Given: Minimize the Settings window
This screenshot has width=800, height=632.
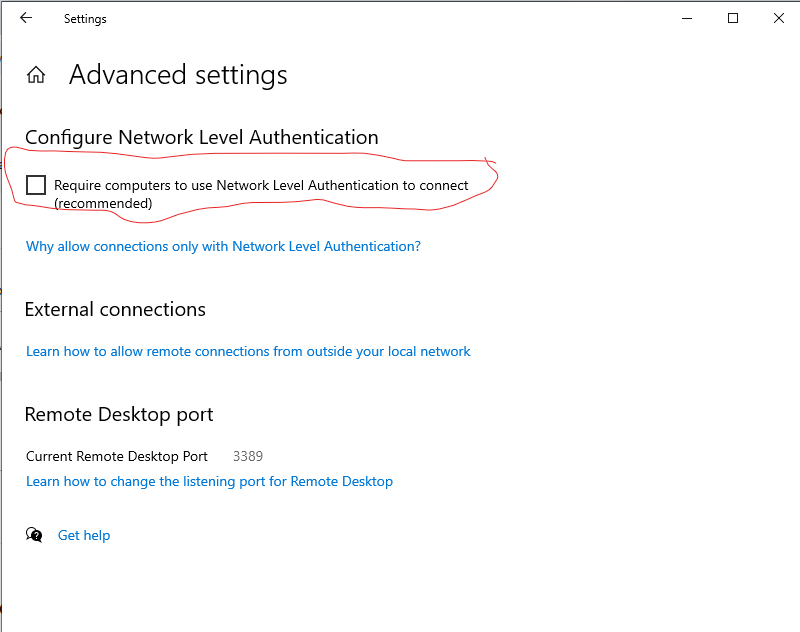Looking at the screenshot, I should (687, 18).
